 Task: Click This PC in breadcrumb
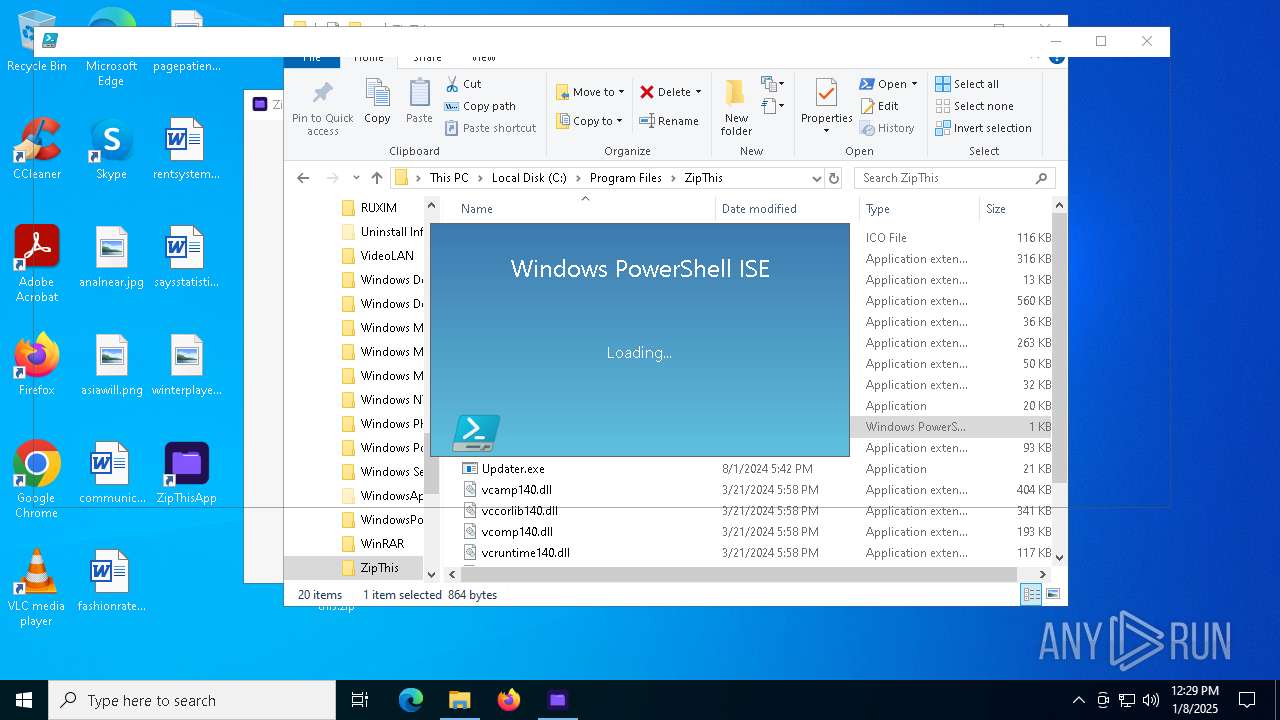449,178
